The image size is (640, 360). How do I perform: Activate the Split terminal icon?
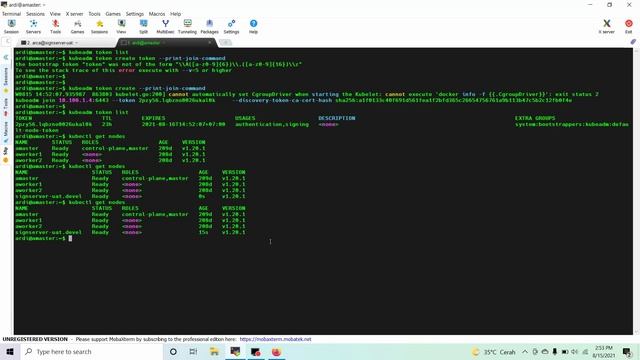point(143,27)
